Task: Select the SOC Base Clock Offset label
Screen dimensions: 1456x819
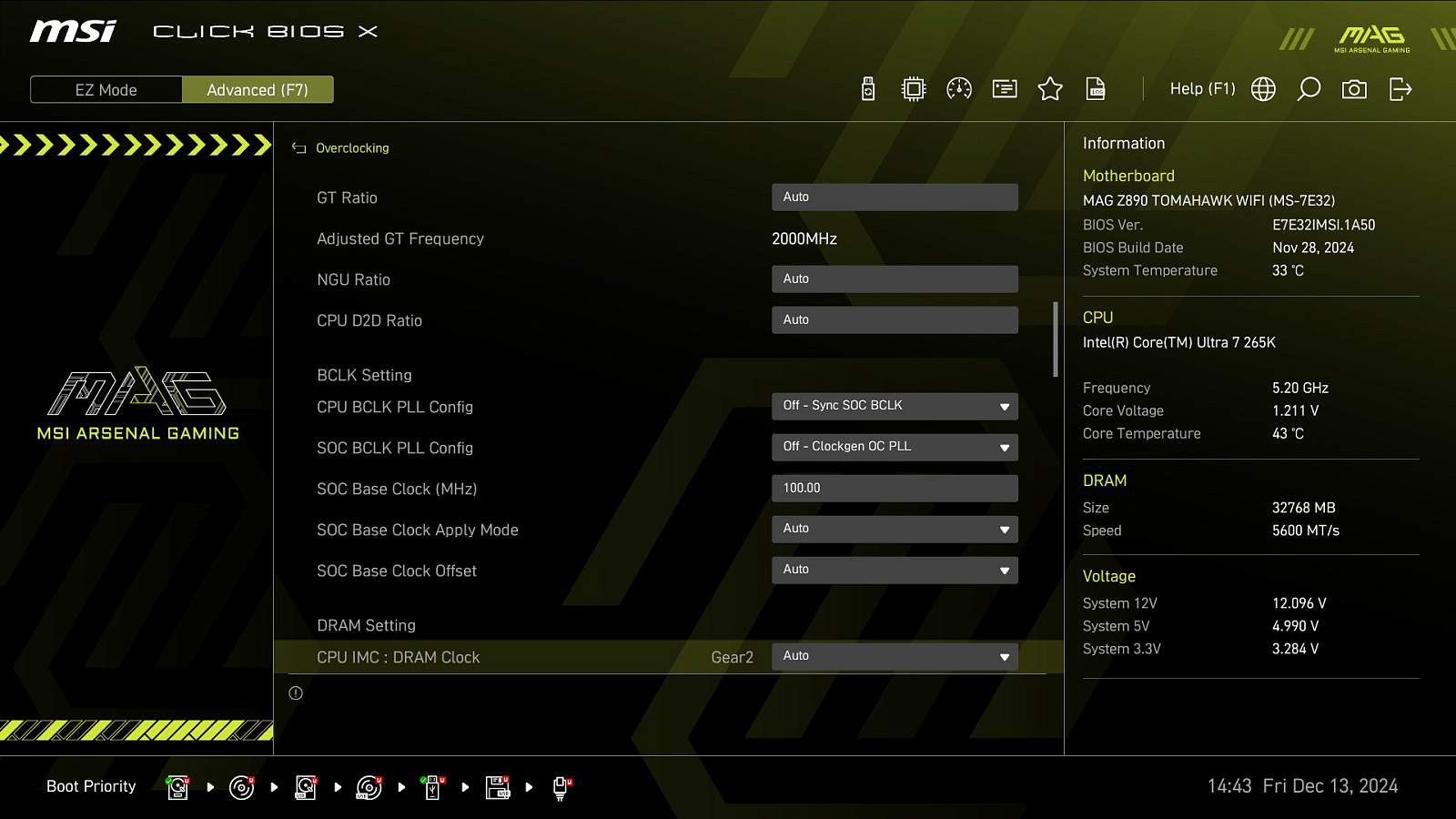Action: tap(397, 571)
